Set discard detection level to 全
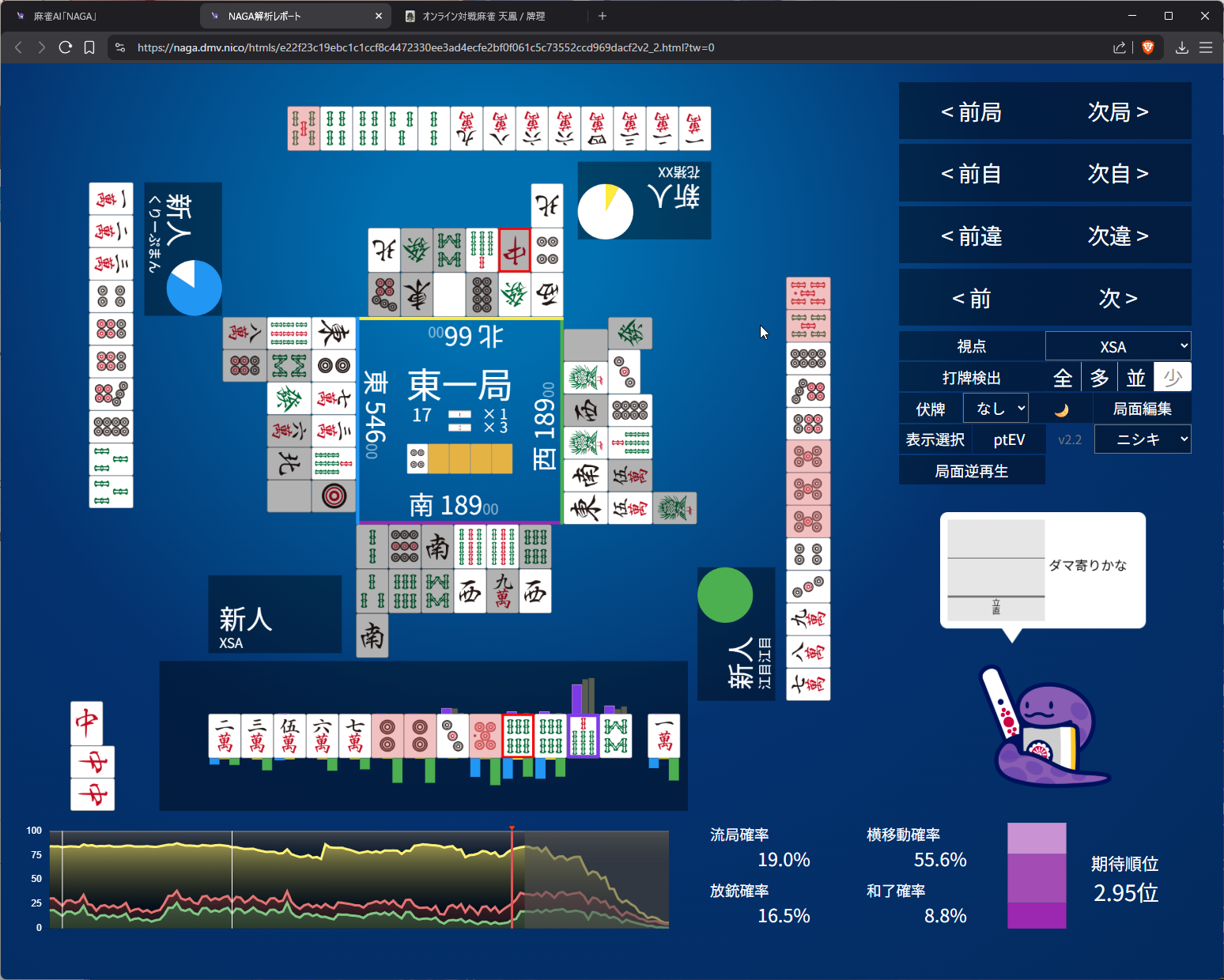This screenshot has height=980, width=1224. 1063,378
